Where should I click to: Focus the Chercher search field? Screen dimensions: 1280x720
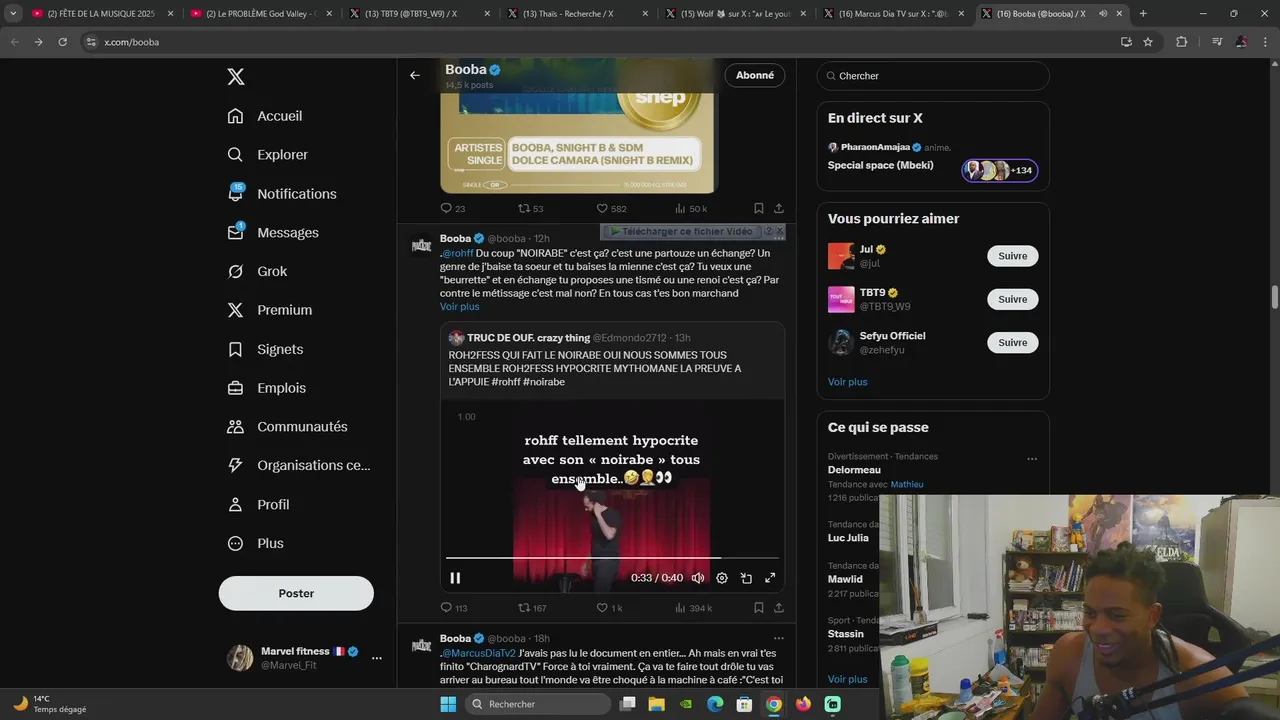[933, 76]
